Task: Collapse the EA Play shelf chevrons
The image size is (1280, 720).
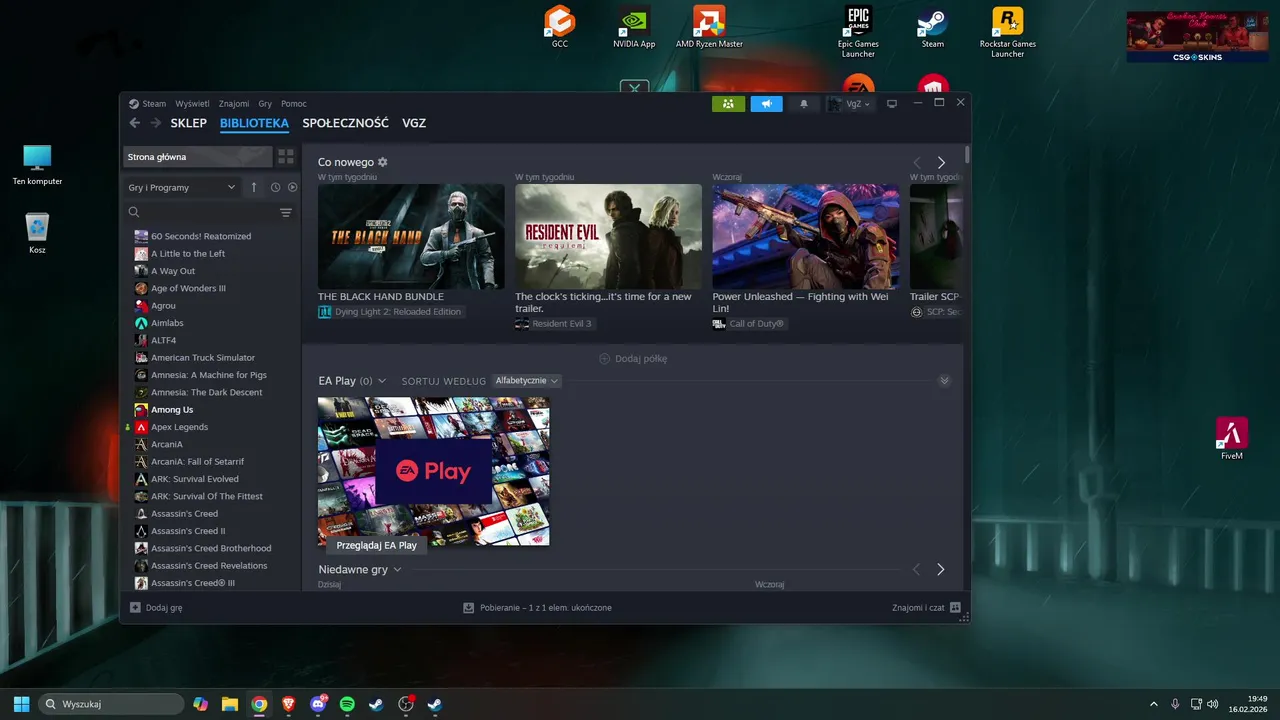Action: pos(944,381)
